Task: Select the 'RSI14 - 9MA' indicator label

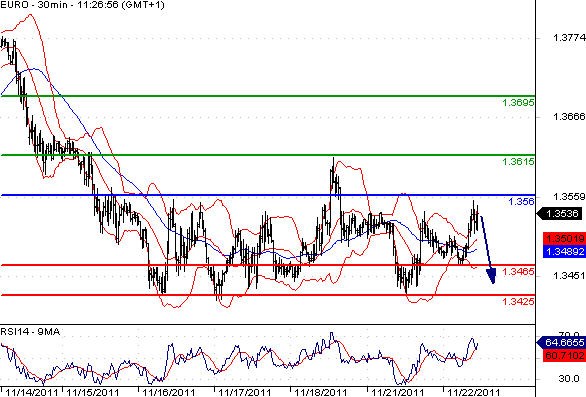Action: [30, 332]
